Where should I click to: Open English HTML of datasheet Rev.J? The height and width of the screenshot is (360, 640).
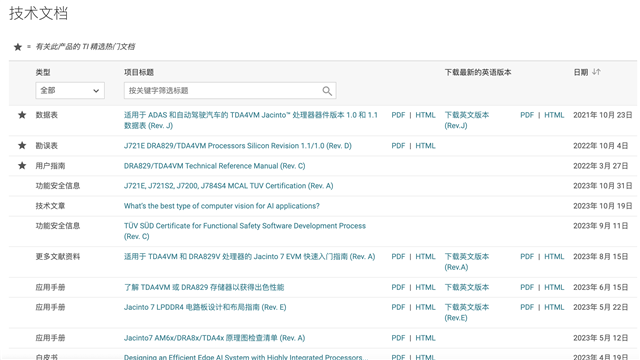coord(554,115)
